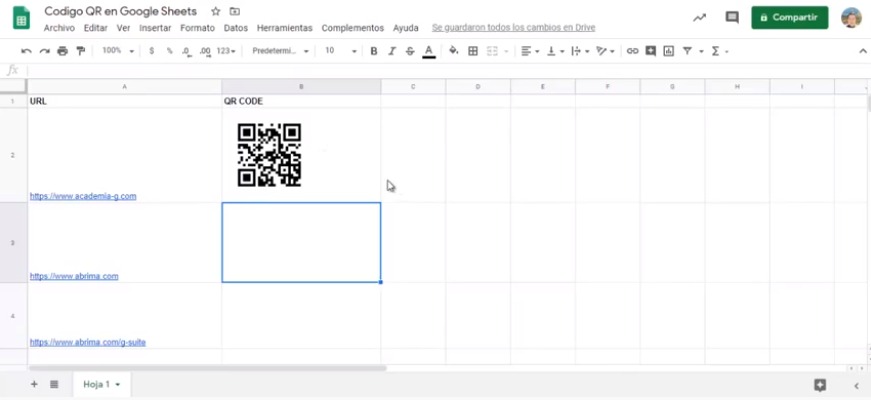Select column A header

pos(124,87)
